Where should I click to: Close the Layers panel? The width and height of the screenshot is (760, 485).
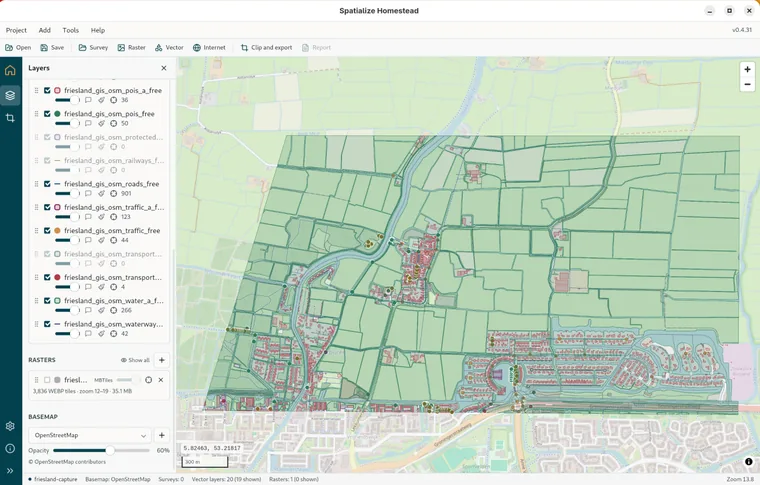click(x=164, y=68)
